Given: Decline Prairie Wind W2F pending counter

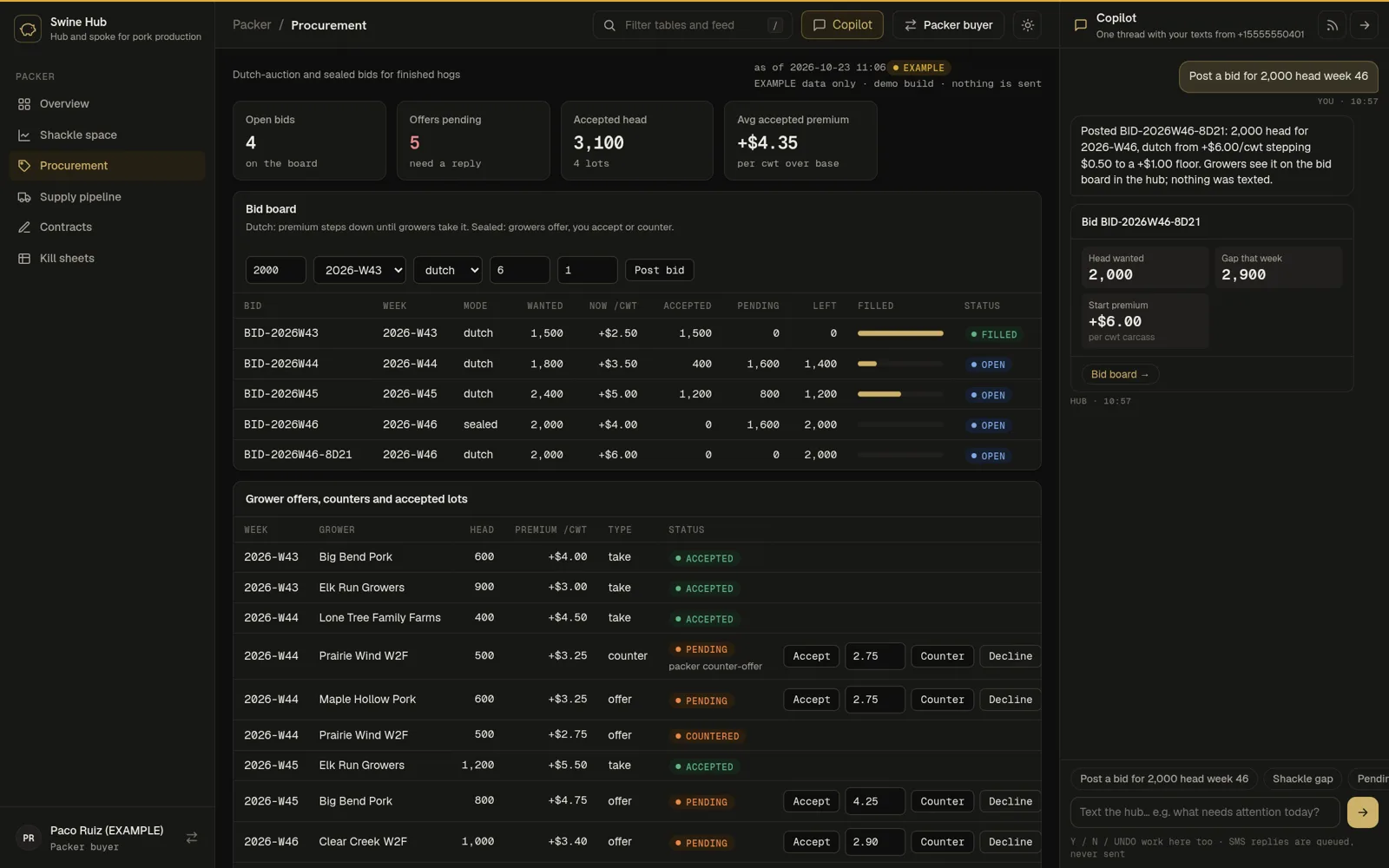Looking at the screenshot, I should tap(1010, 656).
